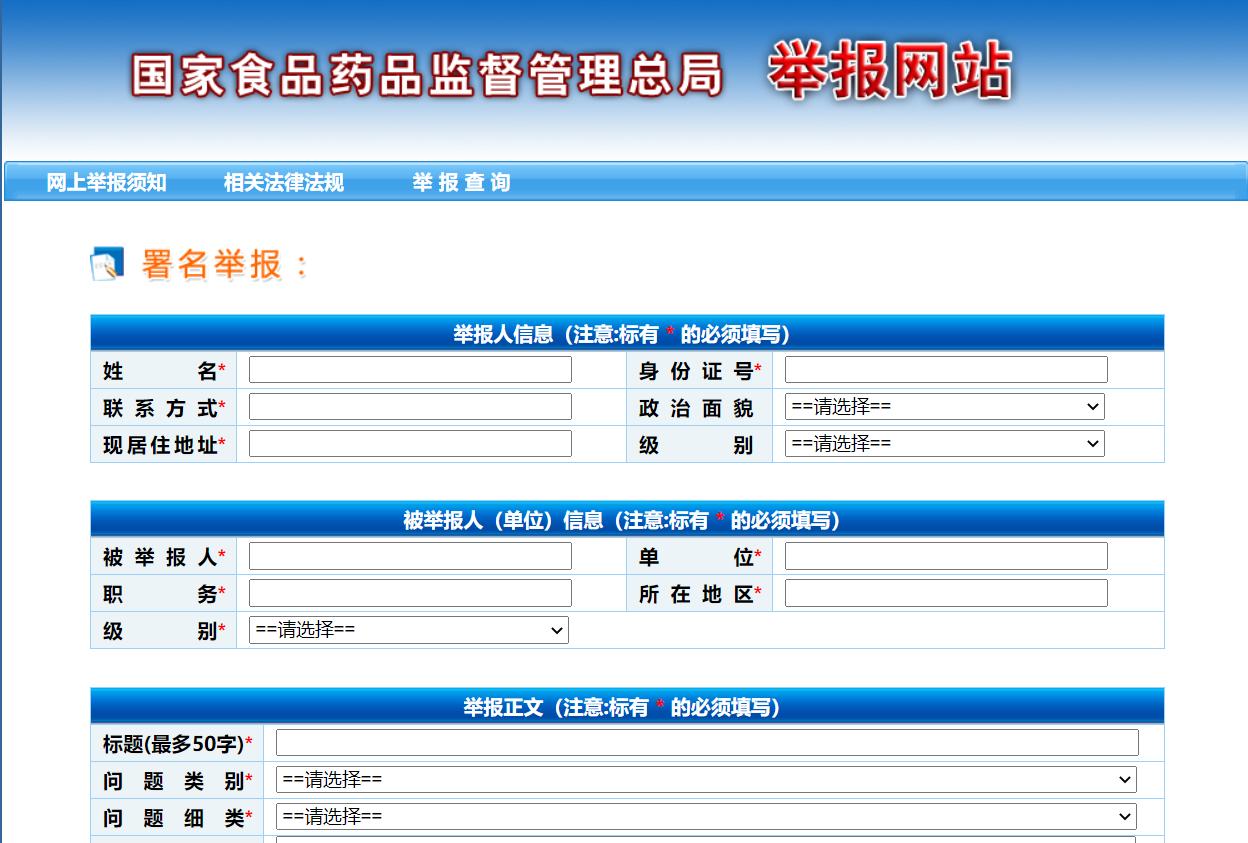
Task: Select the 单位 text box
Action: click(944, 555)
